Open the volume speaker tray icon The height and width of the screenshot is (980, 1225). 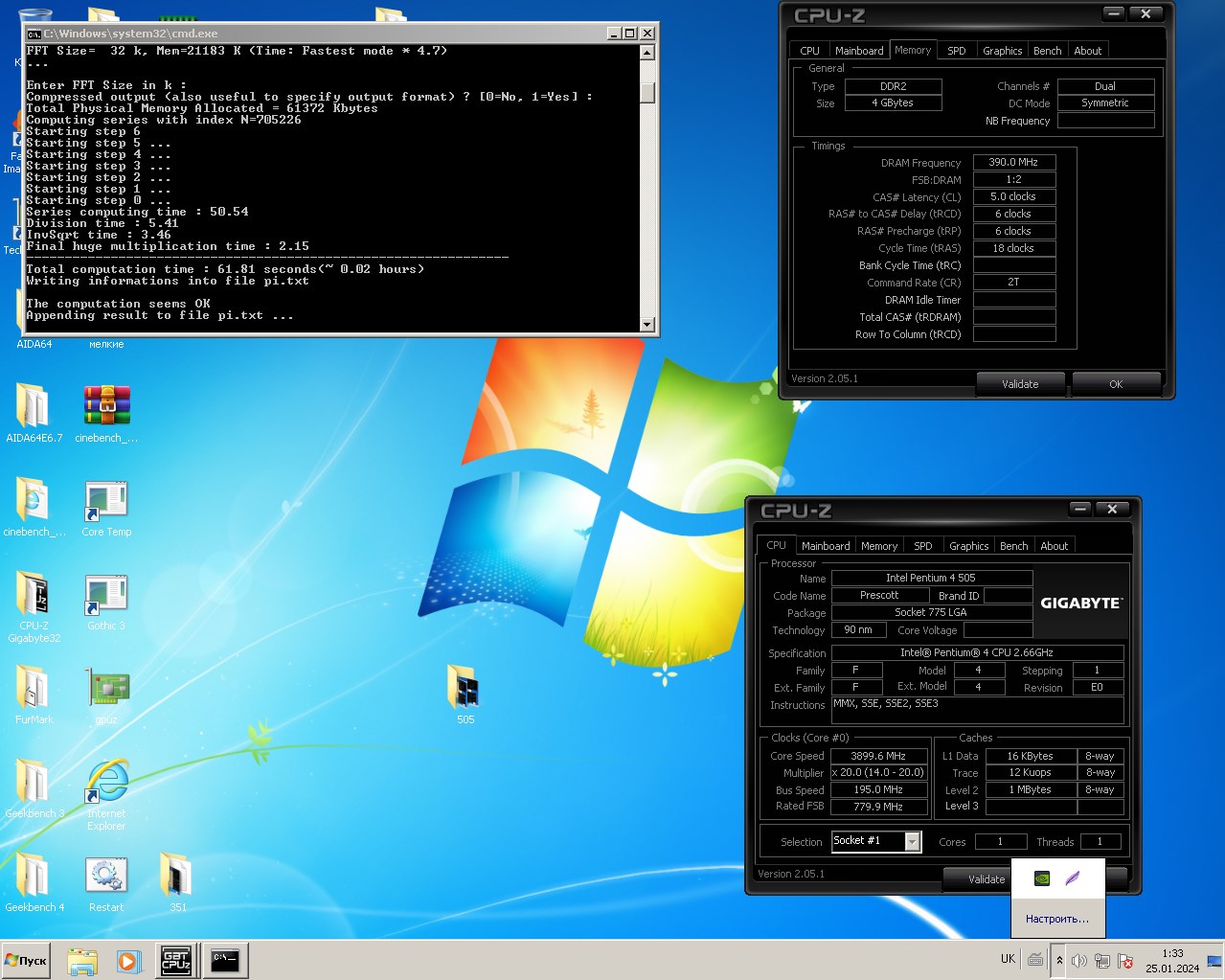pyautogui.click(x=1079, y=960)
